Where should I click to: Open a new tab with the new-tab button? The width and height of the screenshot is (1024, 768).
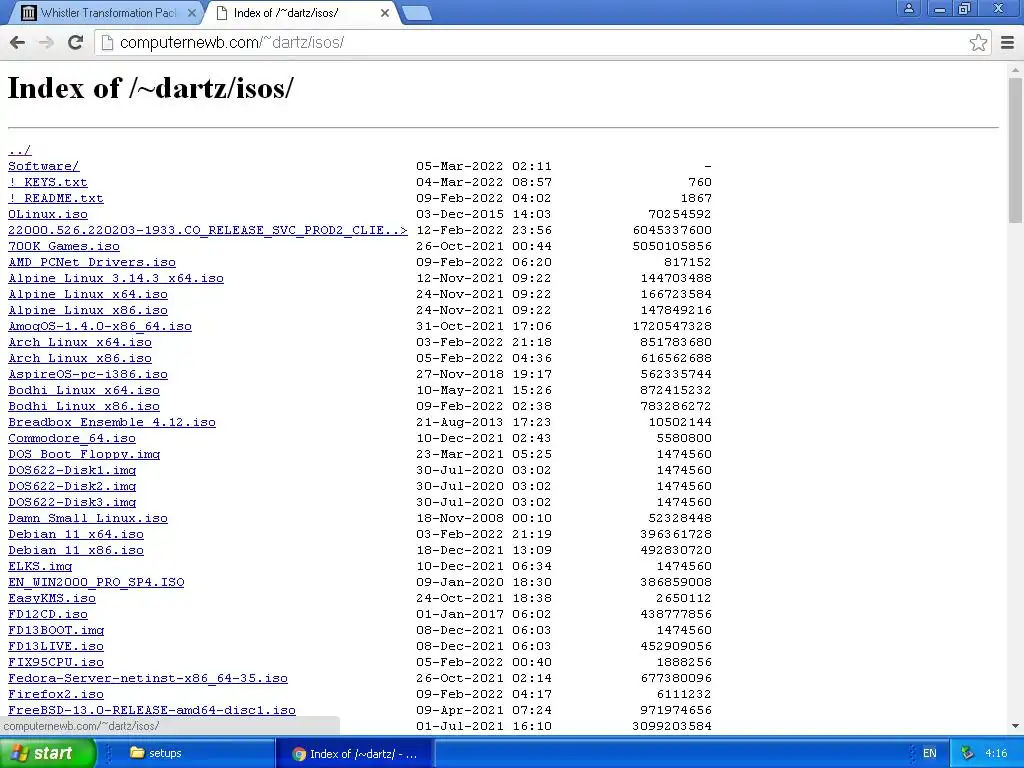pyautogui.click(x=416, y=13)
